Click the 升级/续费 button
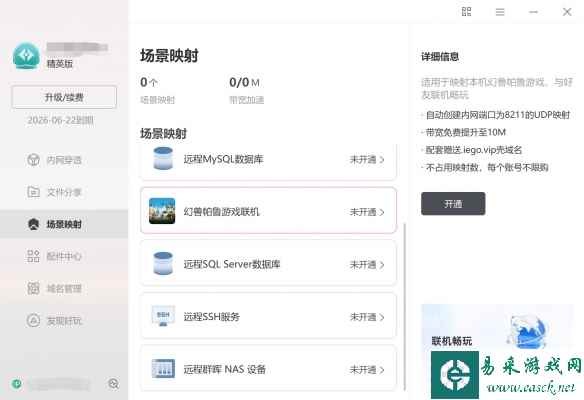584x400 pixels. (x=64, y=97)
